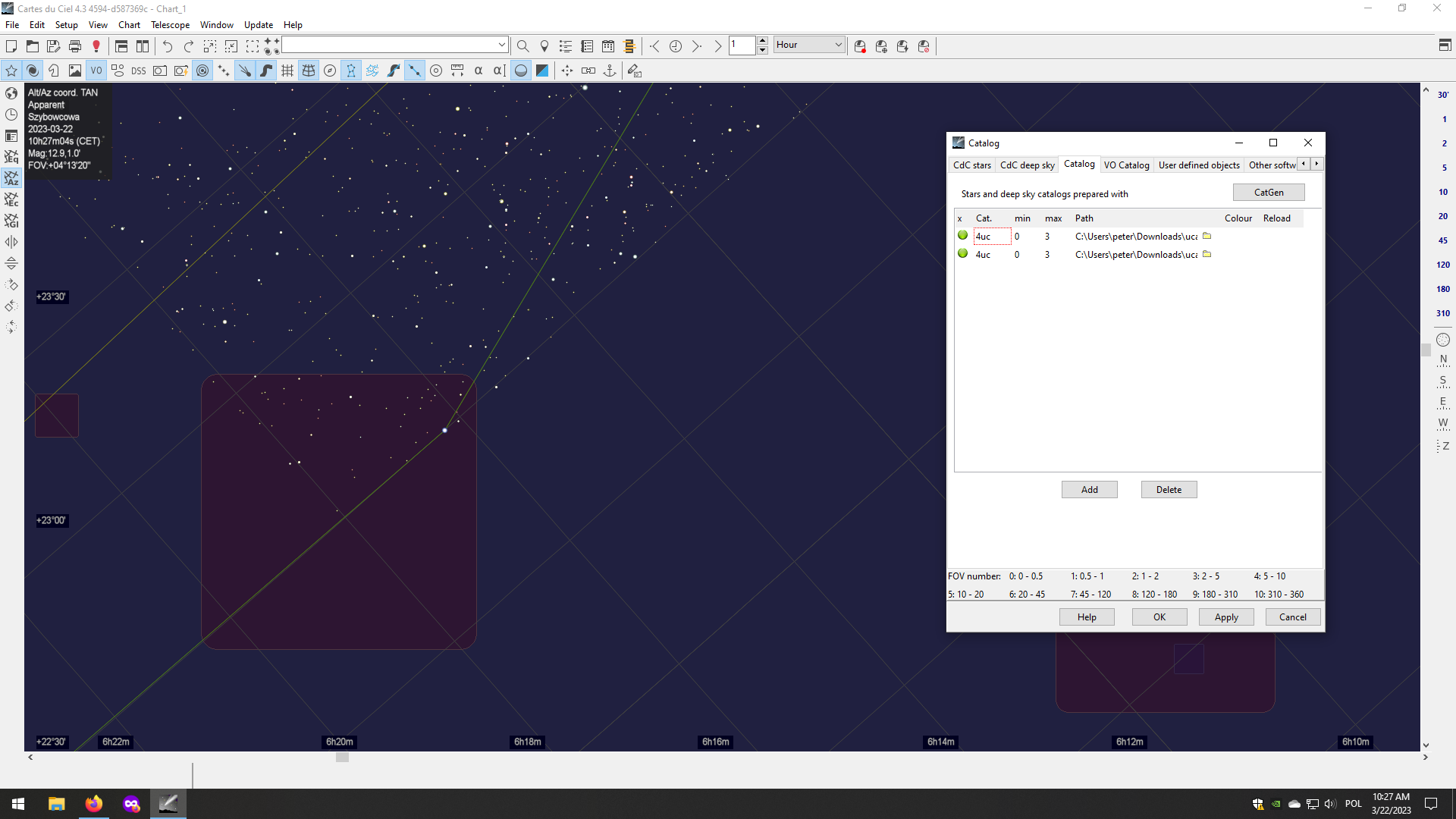Screen dimensions: 1456x819
Task: Open the location pin position tool
Action: (x=544, y=46)
